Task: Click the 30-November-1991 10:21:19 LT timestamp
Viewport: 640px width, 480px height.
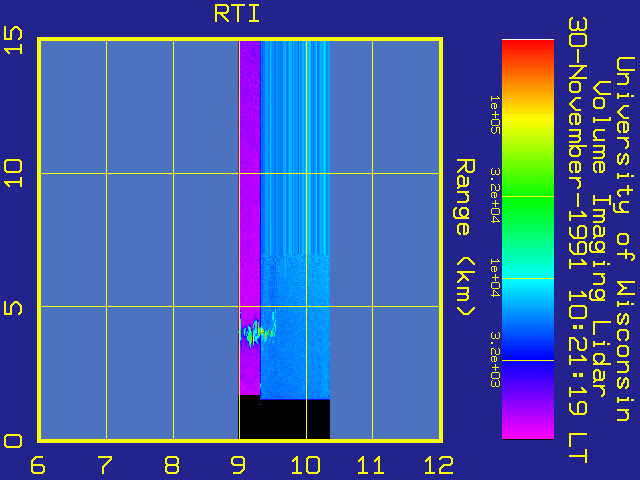Action: [x=578, y=240]
